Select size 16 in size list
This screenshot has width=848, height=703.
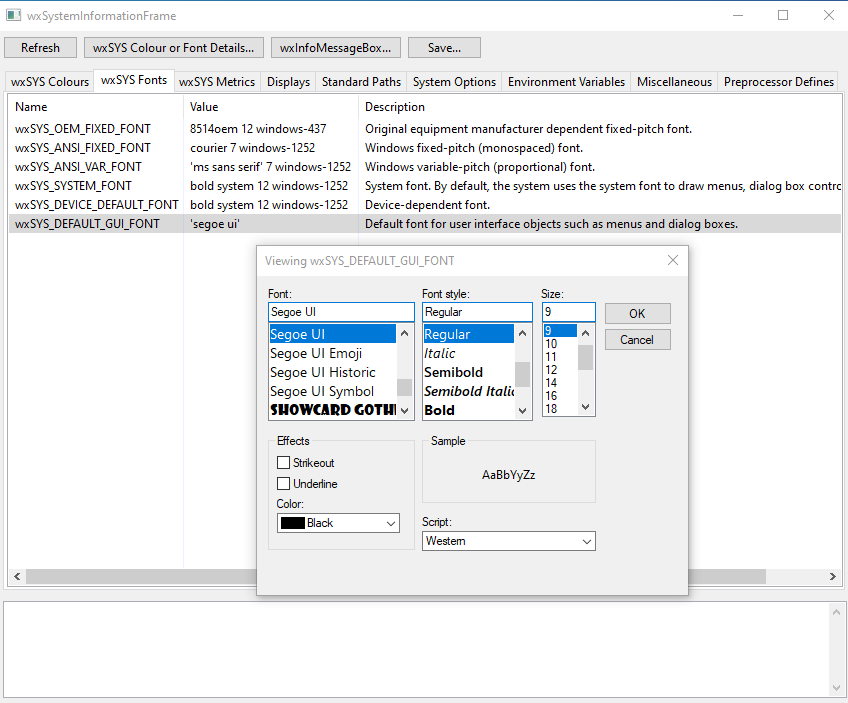[x=560, y=395]
